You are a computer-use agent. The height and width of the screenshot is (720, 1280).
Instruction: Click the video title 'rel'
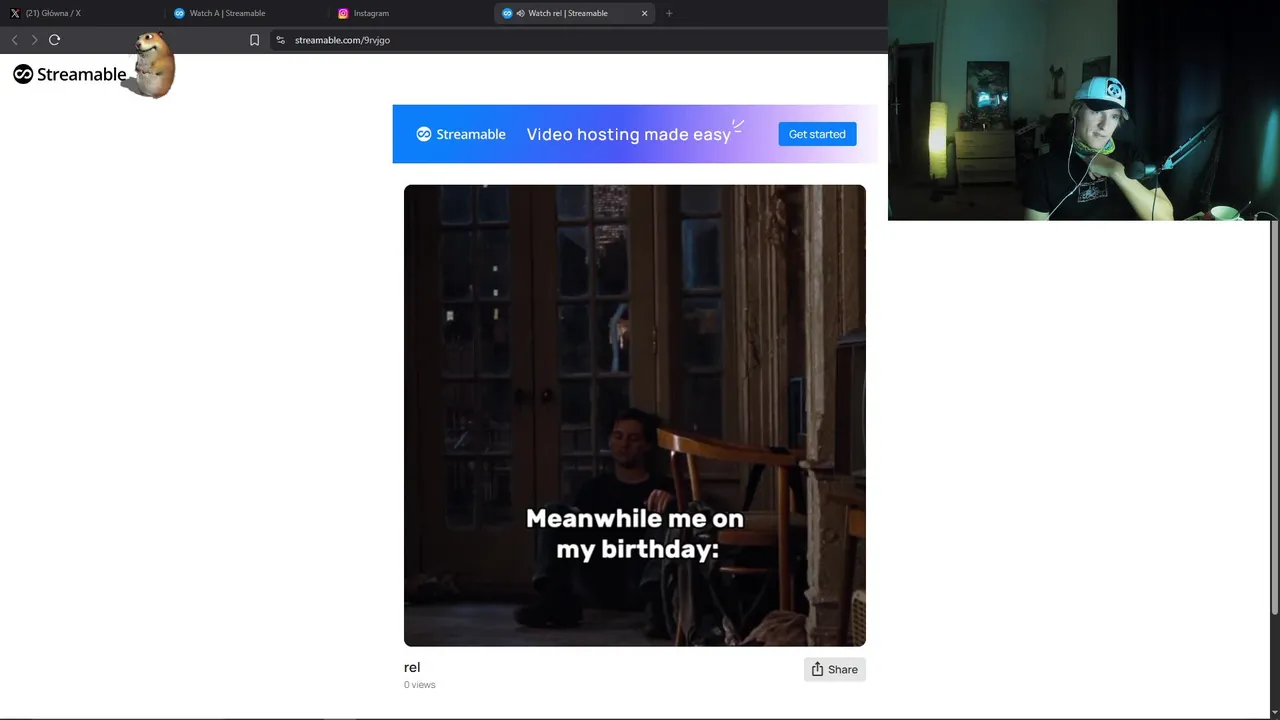coord(412,667)
